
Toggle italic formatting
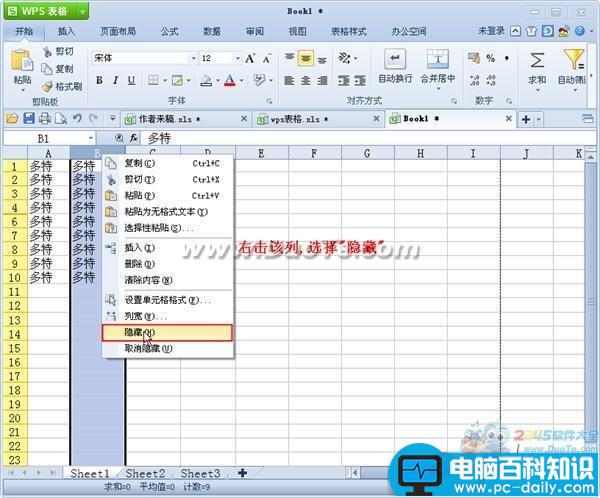pos(115,80)
